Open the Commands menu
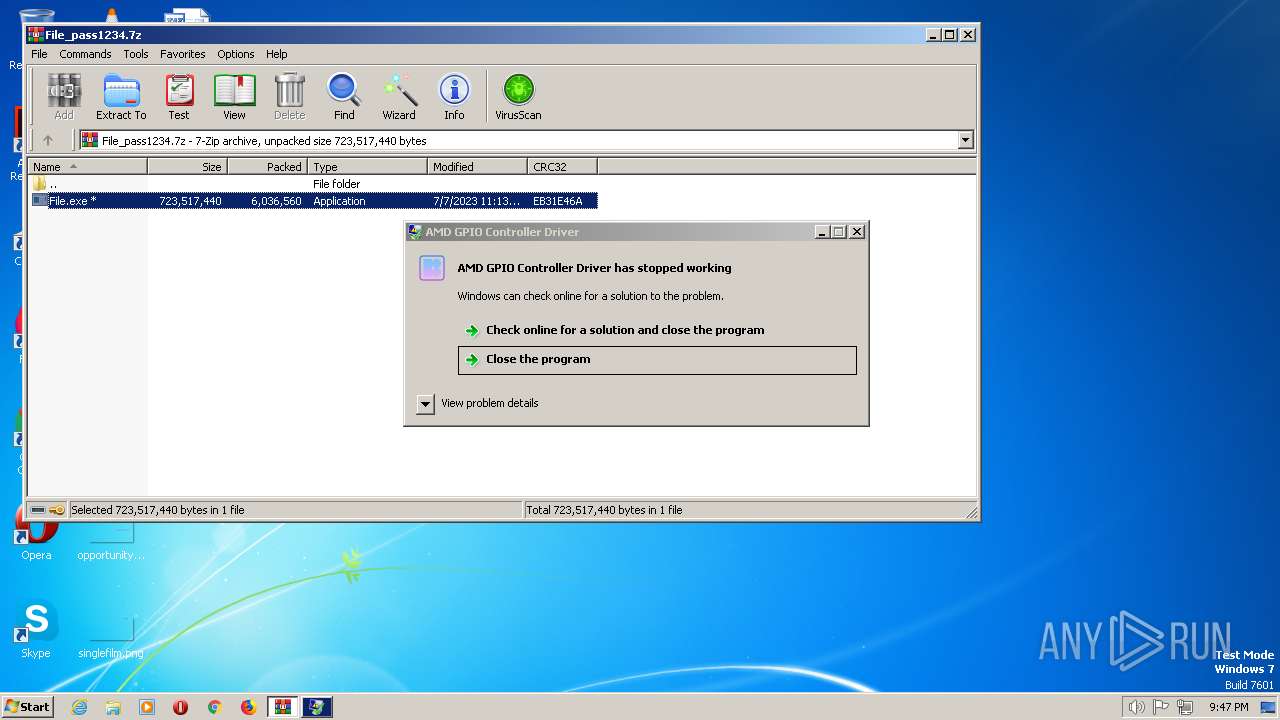Image resolution: width=1280 pixels, height=720 pixels. [x=85, y=54]
